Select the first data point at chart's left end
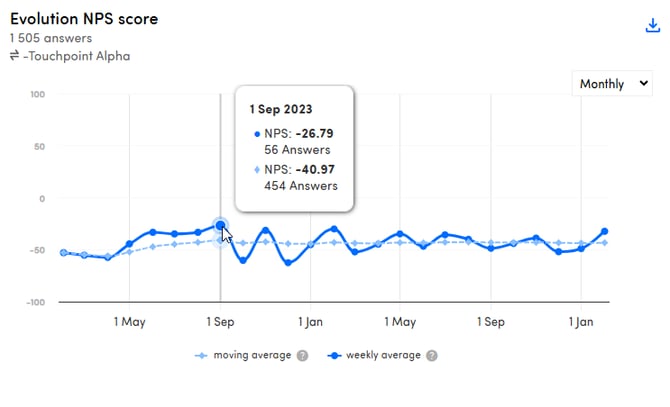 coord(63,253)
